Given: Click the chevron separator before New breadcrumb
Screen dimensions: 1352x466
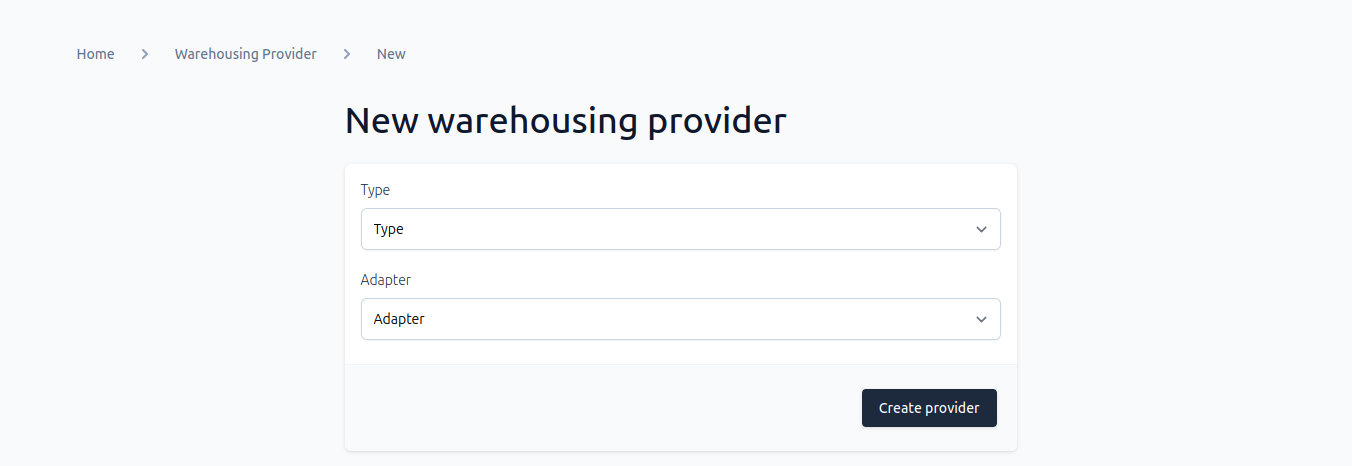Looking at the screenshot, I should click(x=347, y=54).
